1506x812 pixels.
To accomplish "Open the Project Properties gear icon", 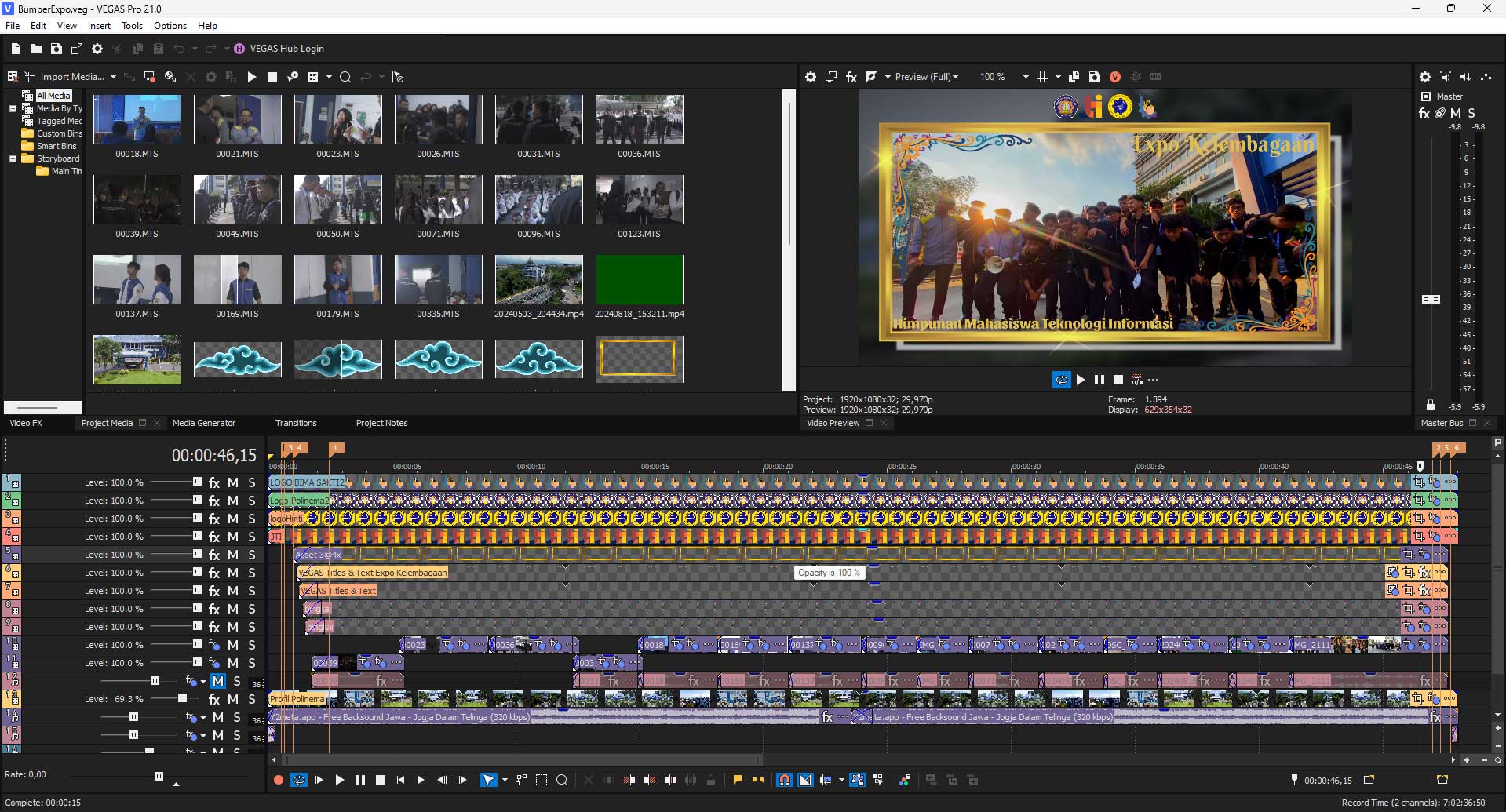I will tap(97, 49).
